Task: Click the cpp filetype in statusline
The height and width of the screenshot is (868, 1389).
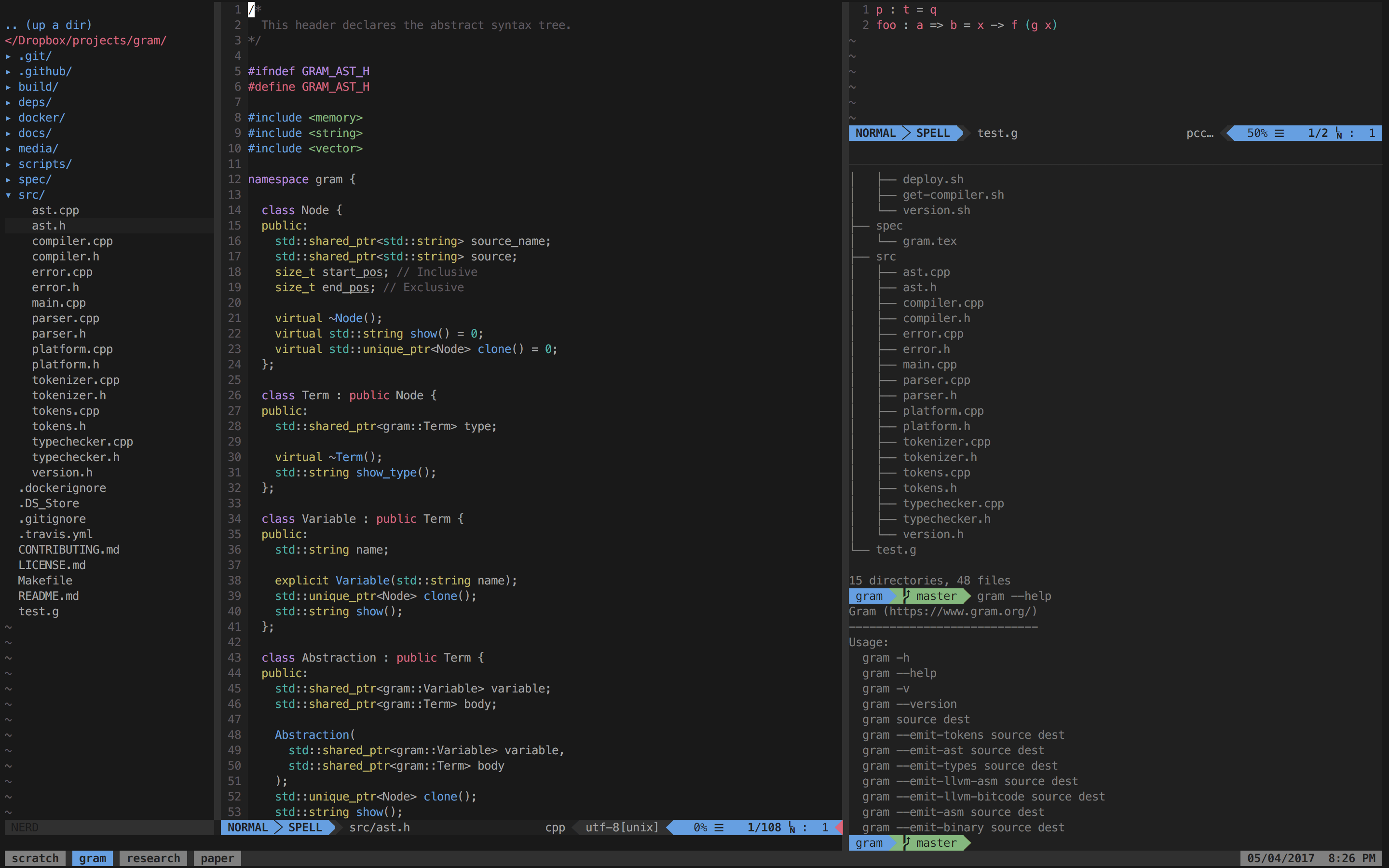Action: point(555,828)
